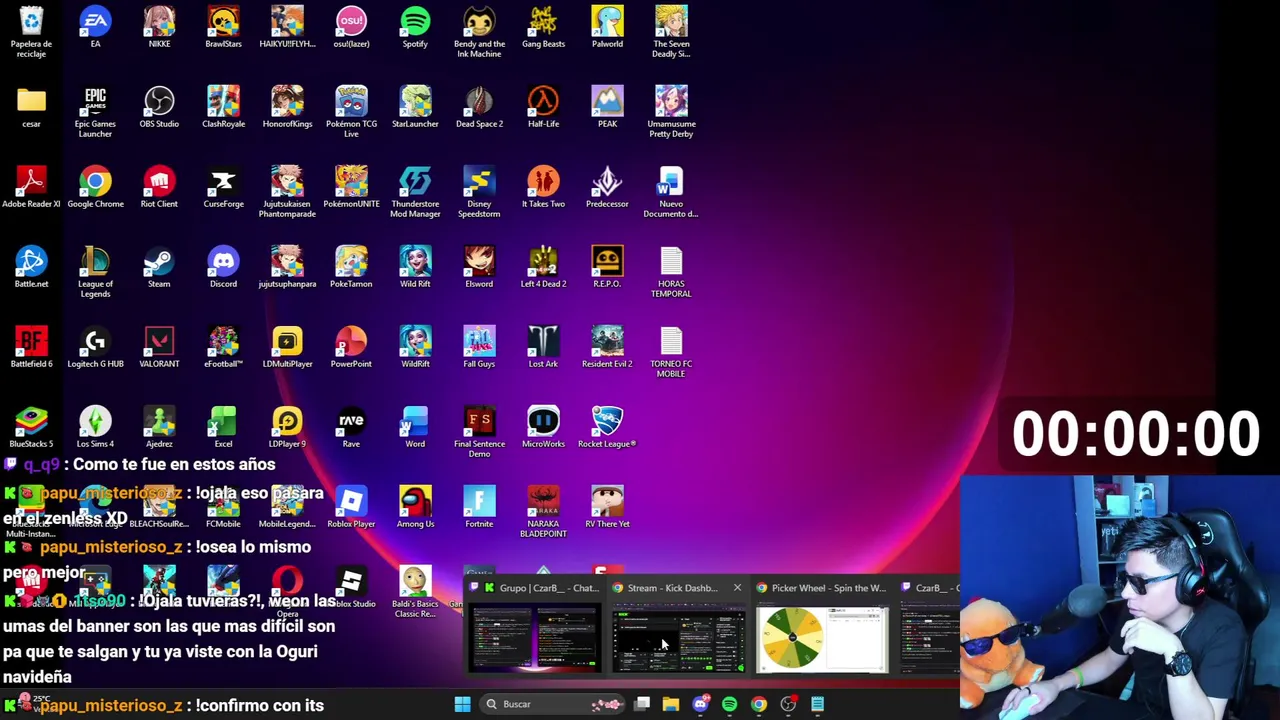Select the PEAK desktop icon
1280x720 pixels.
click(x=607, y=107)
